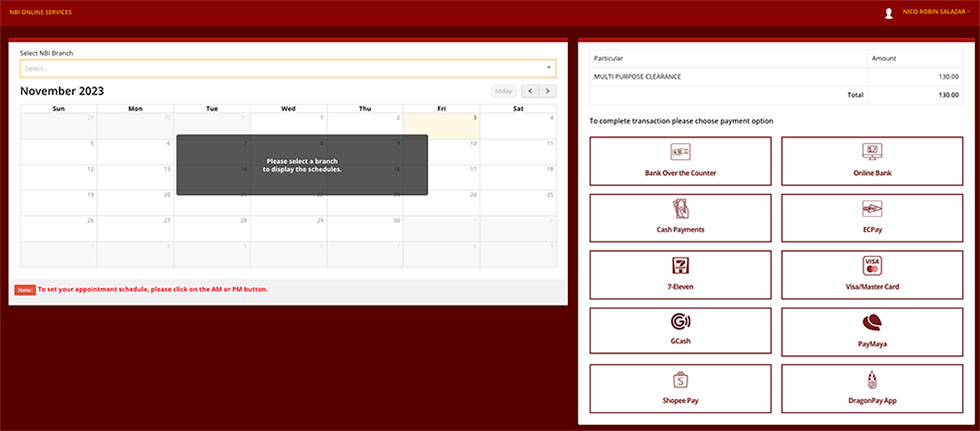Select November 11 calendar cell
Screen dimensions: 980x431
[x=518, y=152]
